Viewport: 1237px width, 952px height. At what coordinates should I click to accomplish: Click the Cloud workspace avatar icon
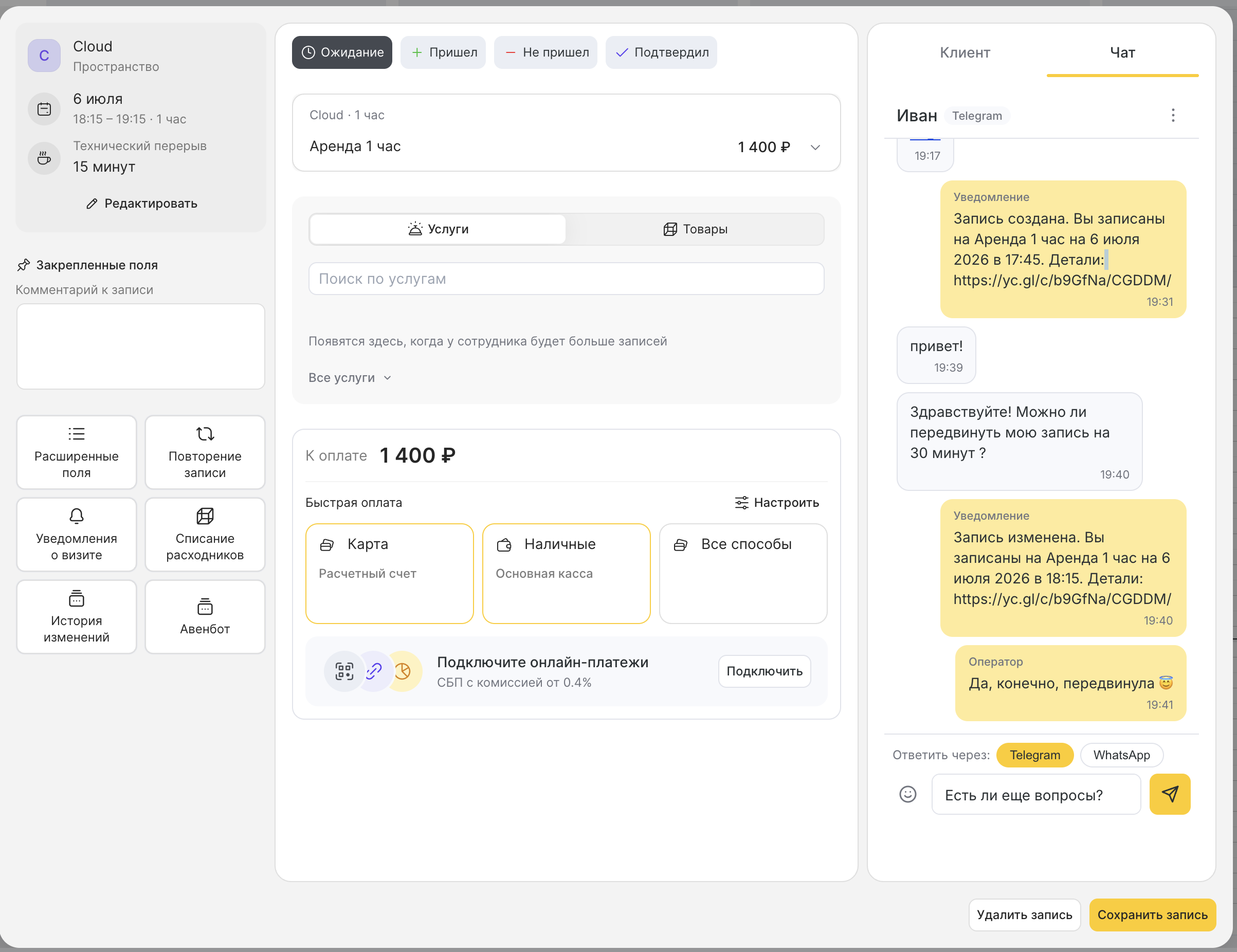click(x=44, y=56)
